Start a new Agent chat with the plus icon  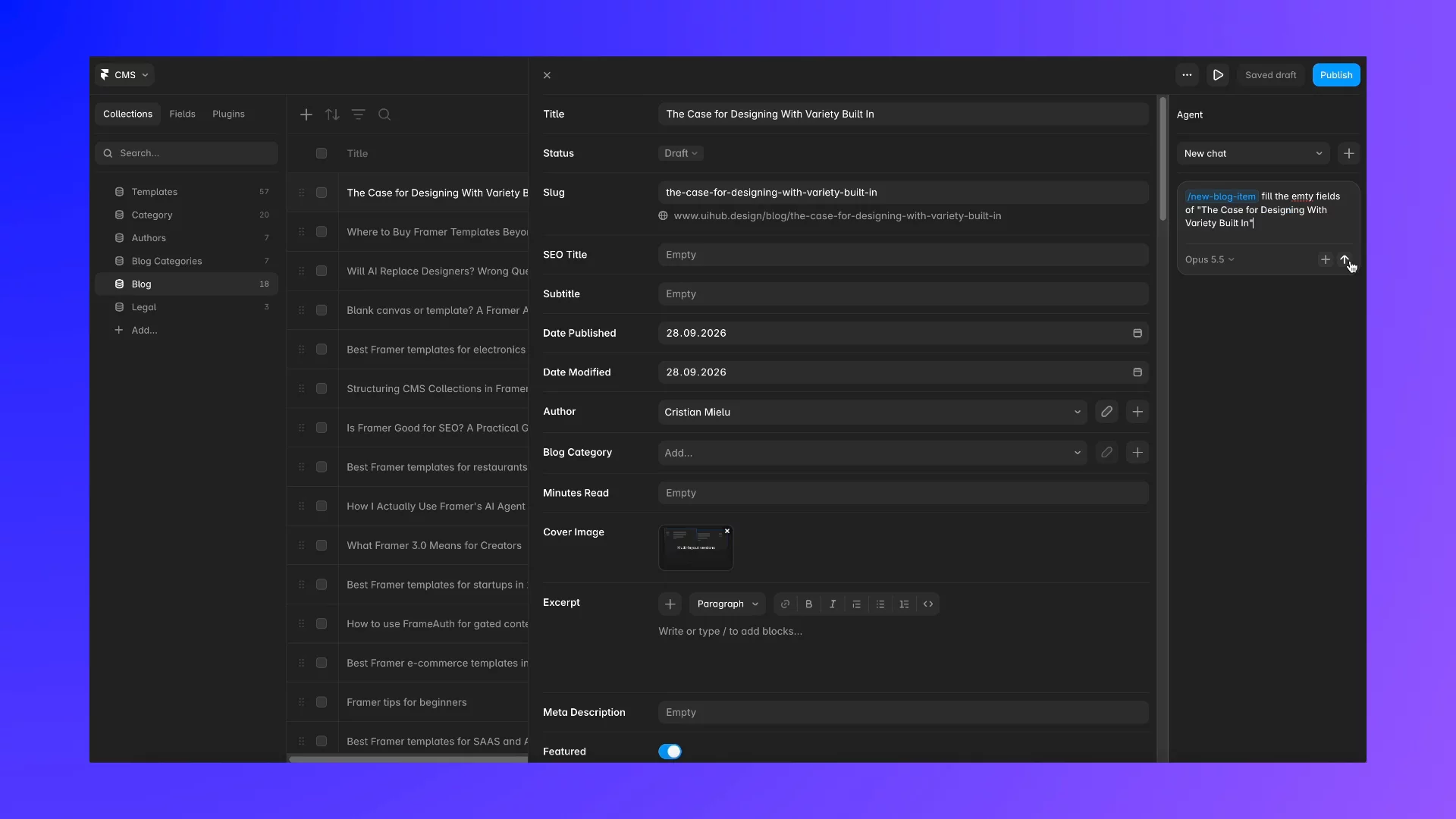pos(1349,153)
